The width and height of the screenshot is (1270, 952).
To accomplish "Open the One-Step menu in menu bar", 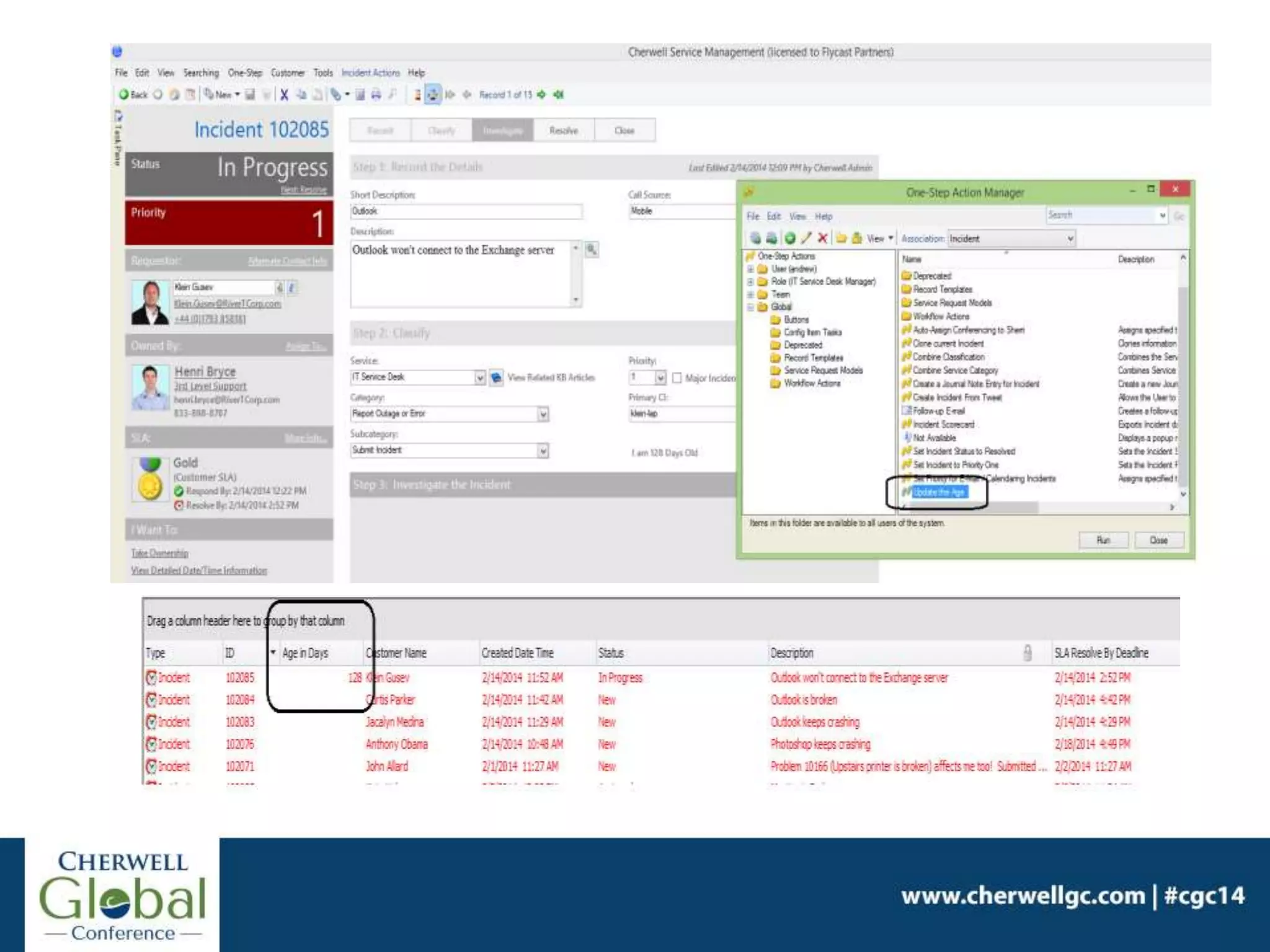I will [x=245, y=73].
